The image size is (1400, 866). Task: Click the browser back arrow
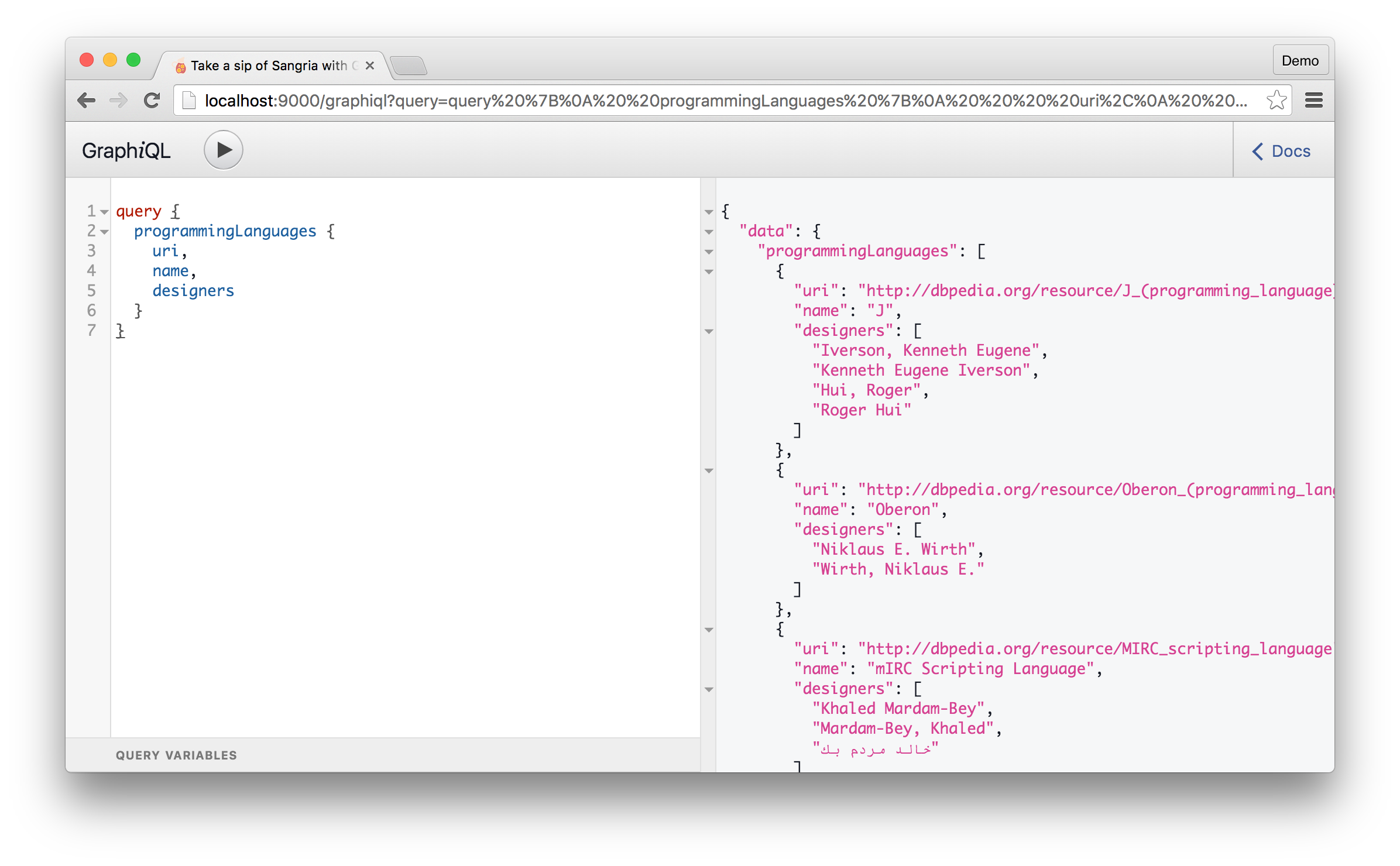coord(87,101)
